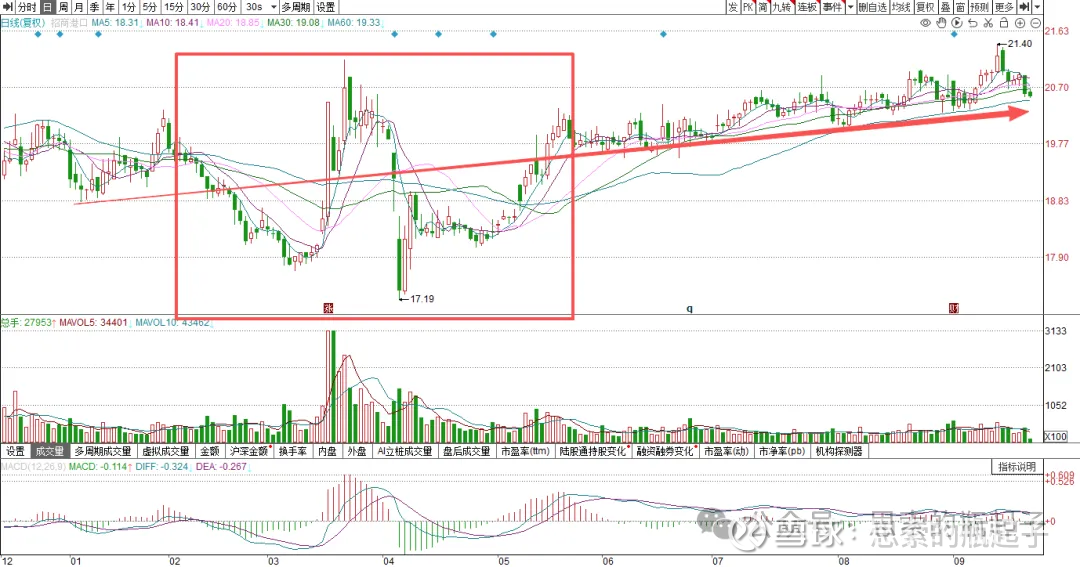1080x567 pixels.
Task: Switch to the 60分 minute chart
Action: 227,7
